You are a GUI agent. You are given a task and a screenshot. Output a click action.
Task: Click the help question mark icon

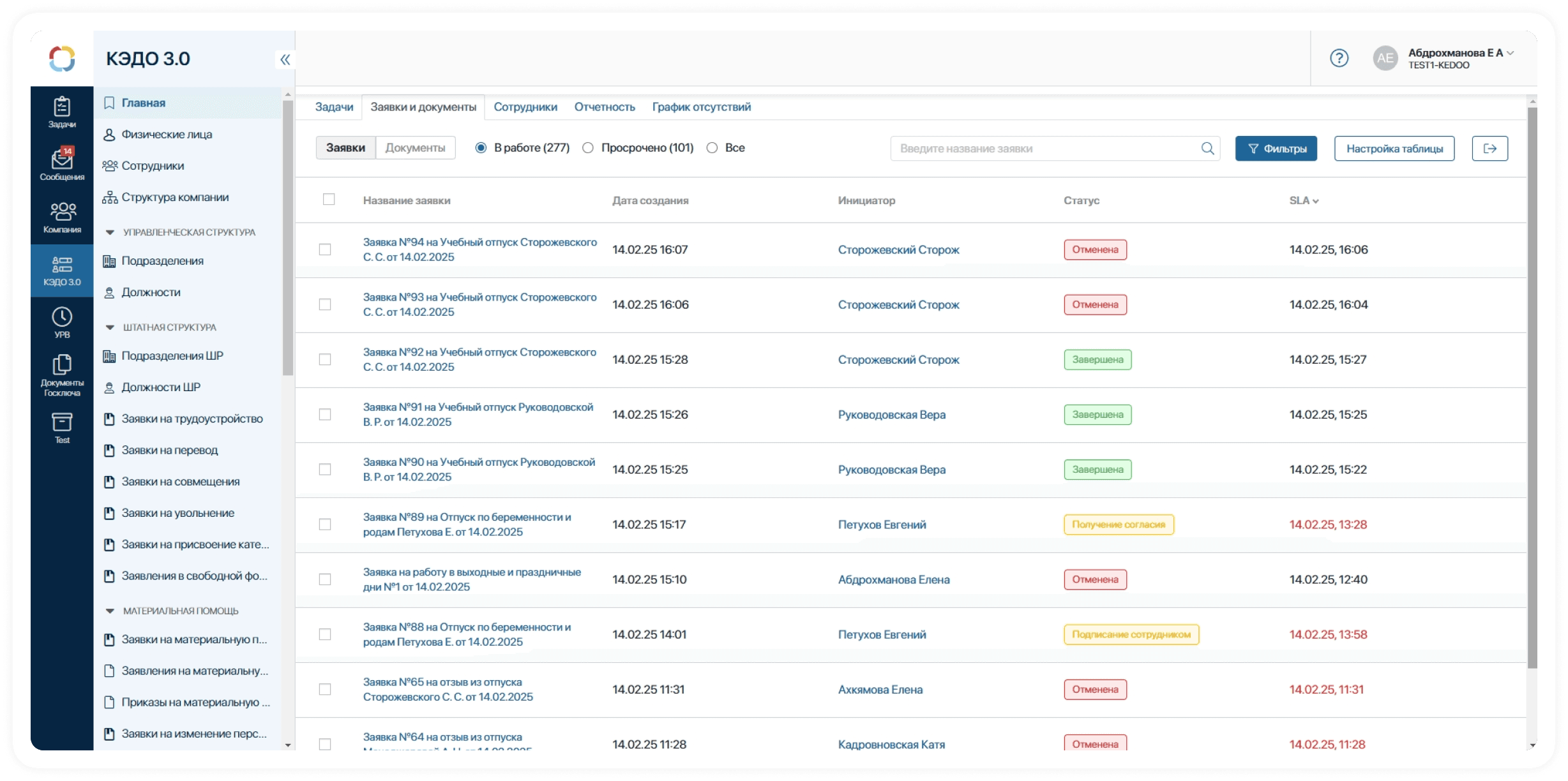pyautogui.click(x=1339, y=59)
